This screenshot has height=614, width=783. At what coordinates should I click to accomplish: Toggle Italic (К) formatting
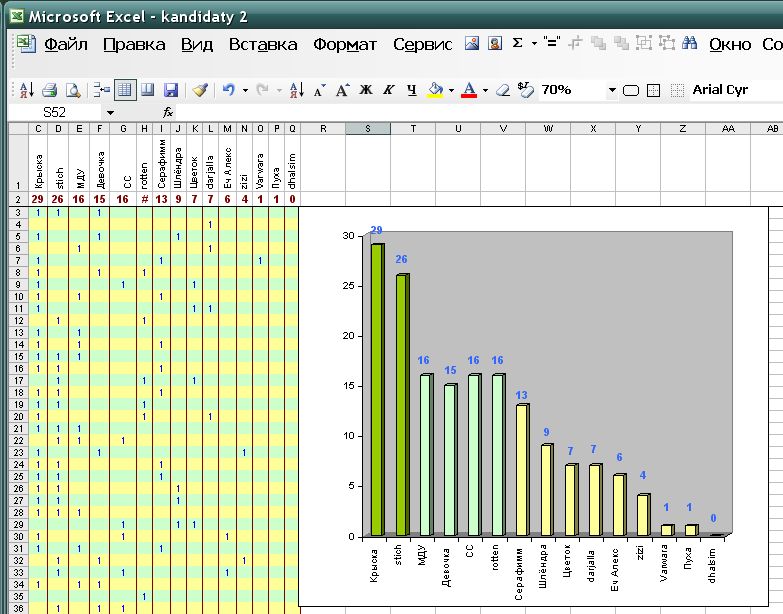388,90
